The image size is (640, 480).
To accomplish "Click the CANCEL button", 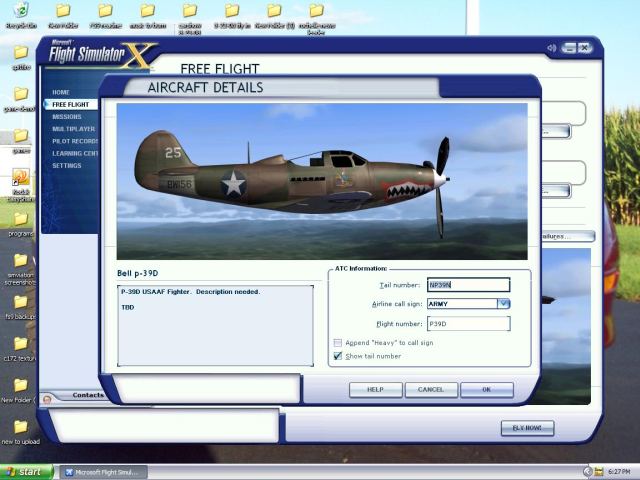I will [431, 390].
